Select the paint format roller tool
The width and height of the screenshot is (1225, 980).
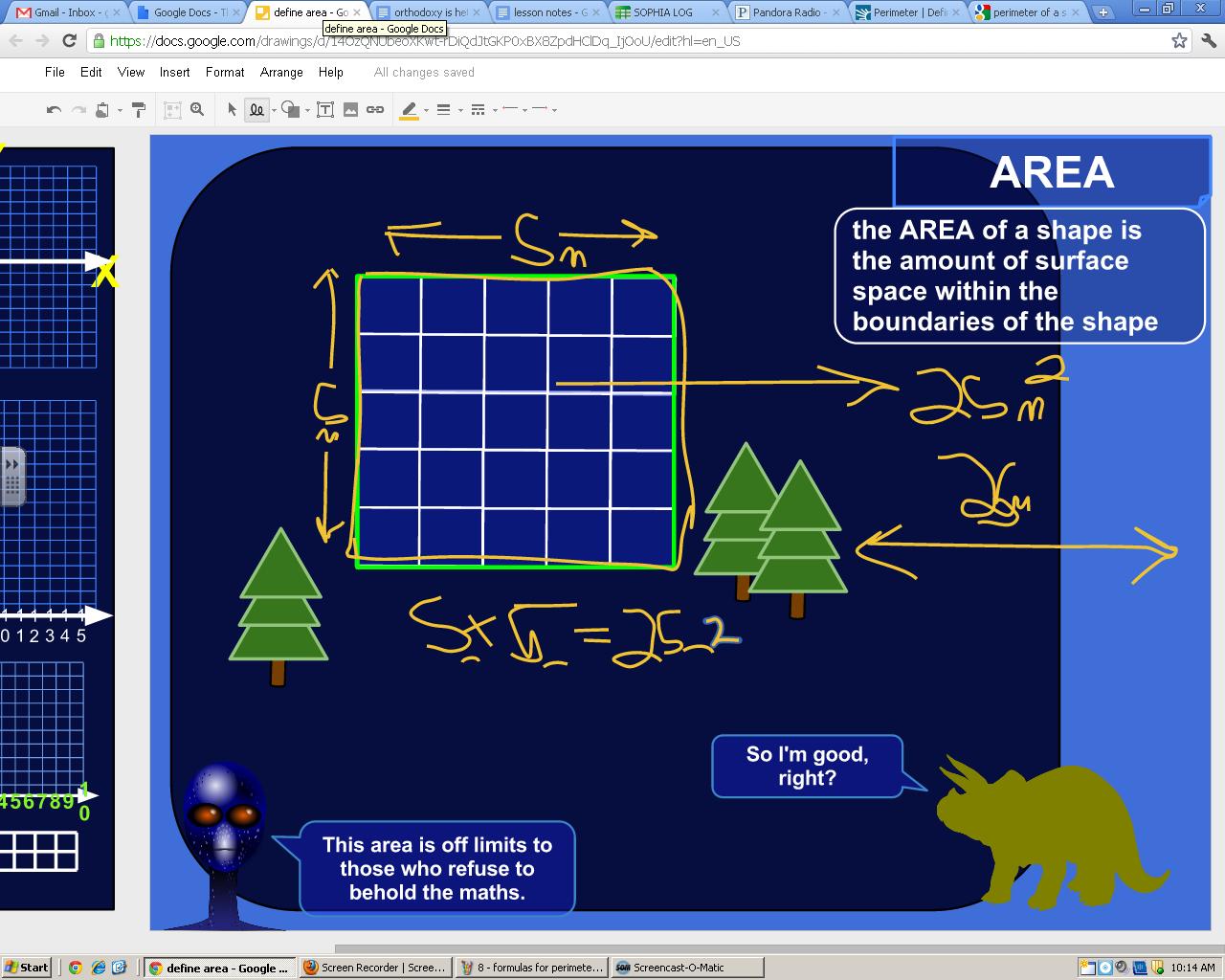[x=139, y=110]
